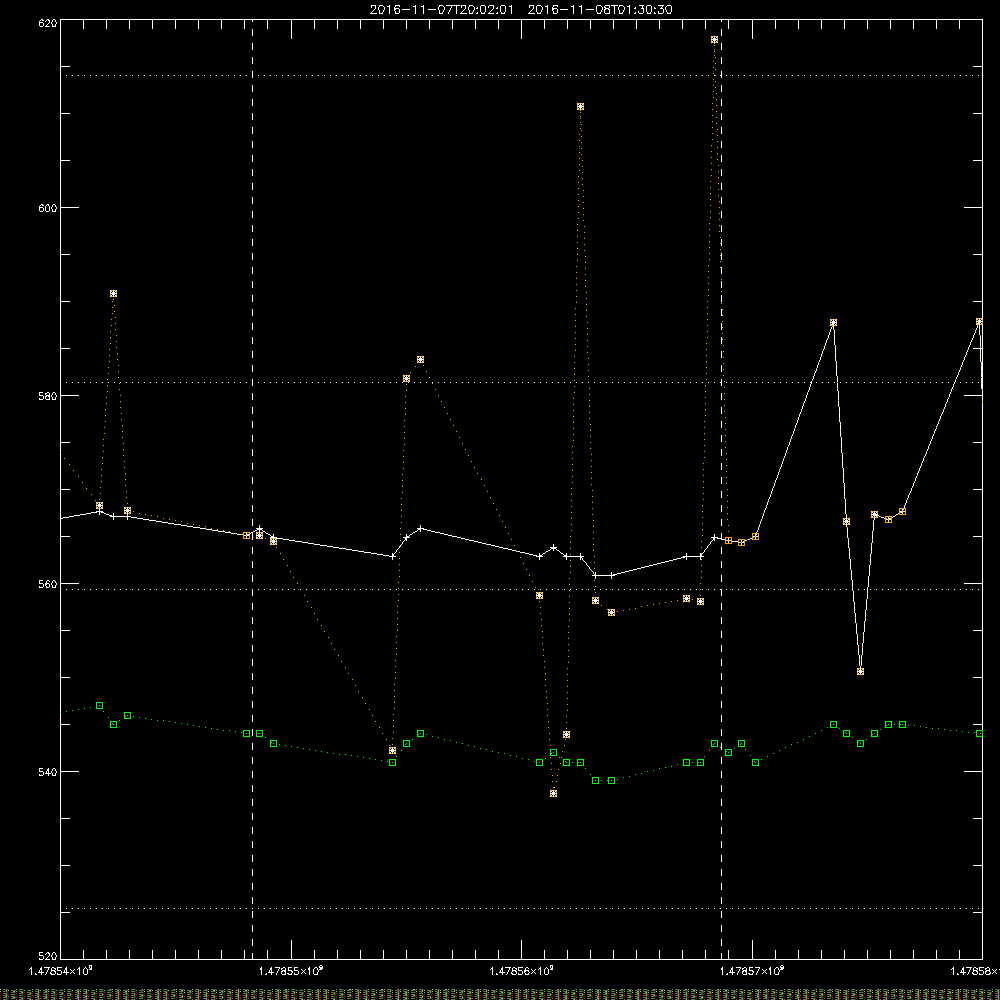The height and width of the screenshot is (1000, 1000).
Task: Click the y-axis label 540
Action: click(48, 772)
